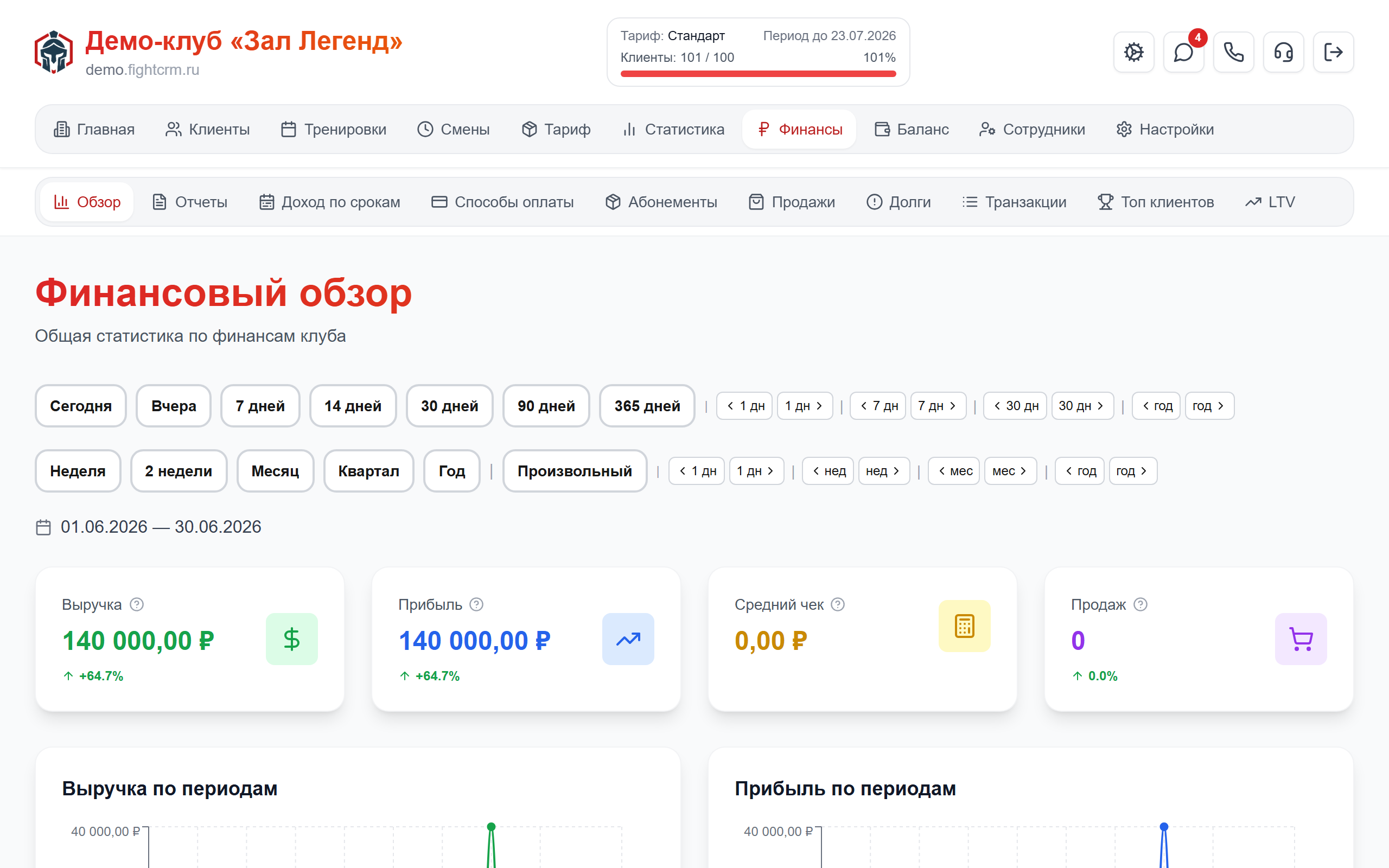Click help icon next to Выручка
The image size is (1389, 868).
coord(137,604)
